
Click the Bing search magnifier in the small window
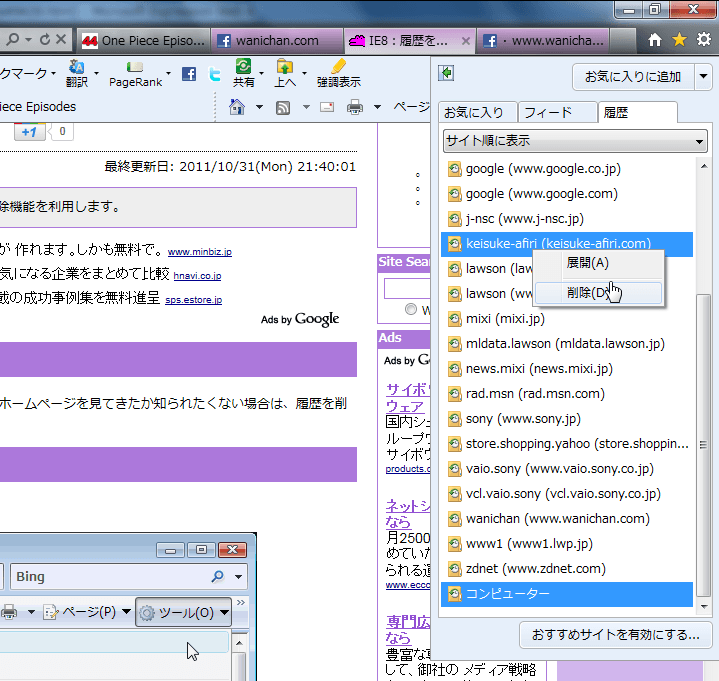tap(218, 576)
